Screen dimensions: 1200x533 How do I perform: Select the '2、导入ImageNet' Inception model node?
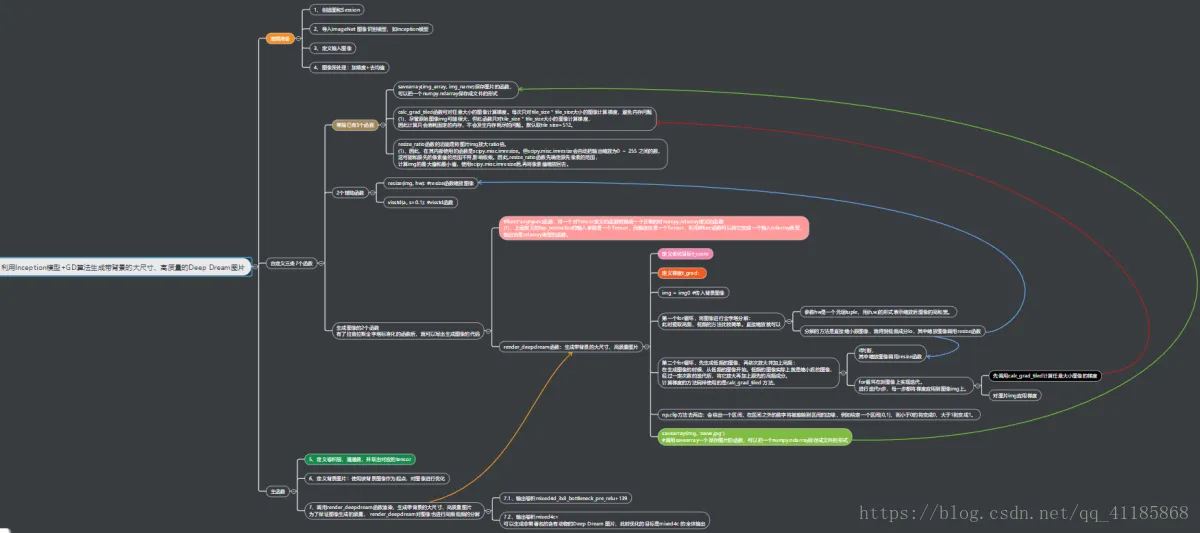click(x=369, y=29)
